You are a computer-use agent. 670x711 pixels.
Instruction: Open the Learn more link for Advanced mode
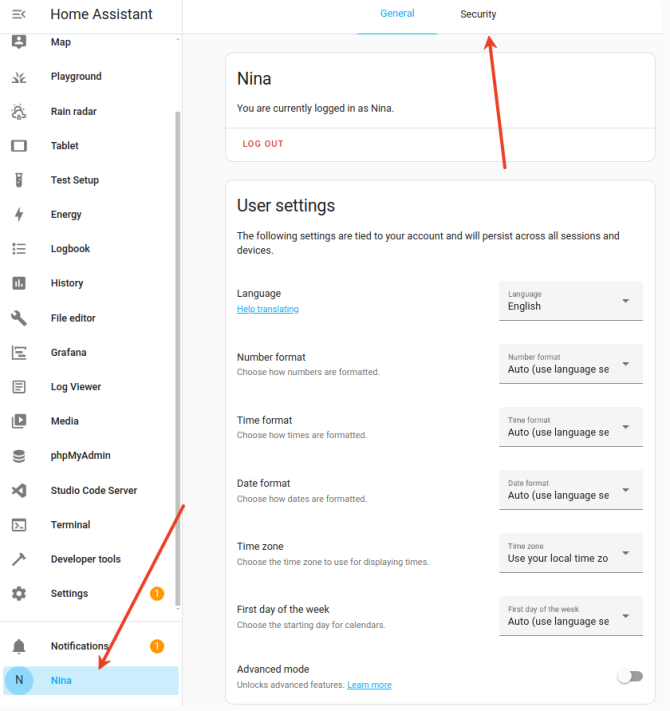[x=369, y=685]
